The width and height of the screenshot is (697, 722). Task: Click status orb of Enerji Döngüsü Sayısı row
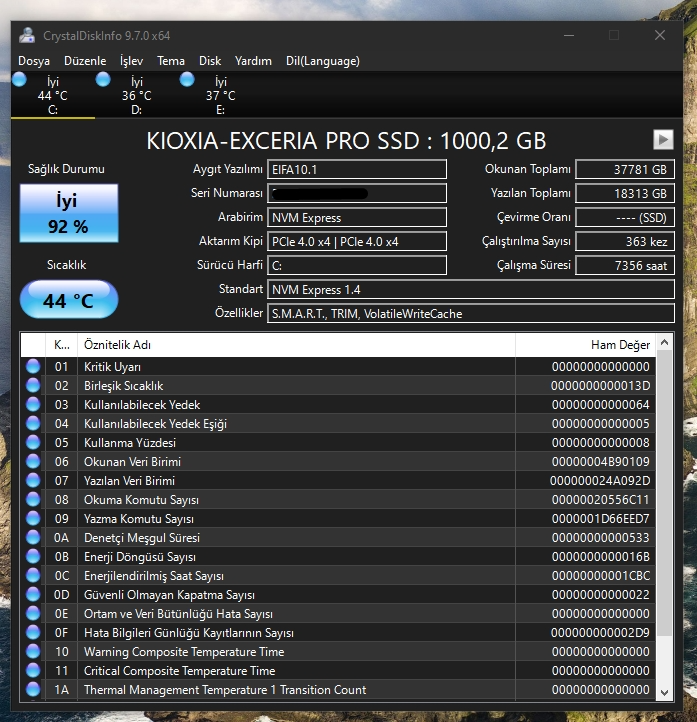pyautogui.click(x=33, y=557)
